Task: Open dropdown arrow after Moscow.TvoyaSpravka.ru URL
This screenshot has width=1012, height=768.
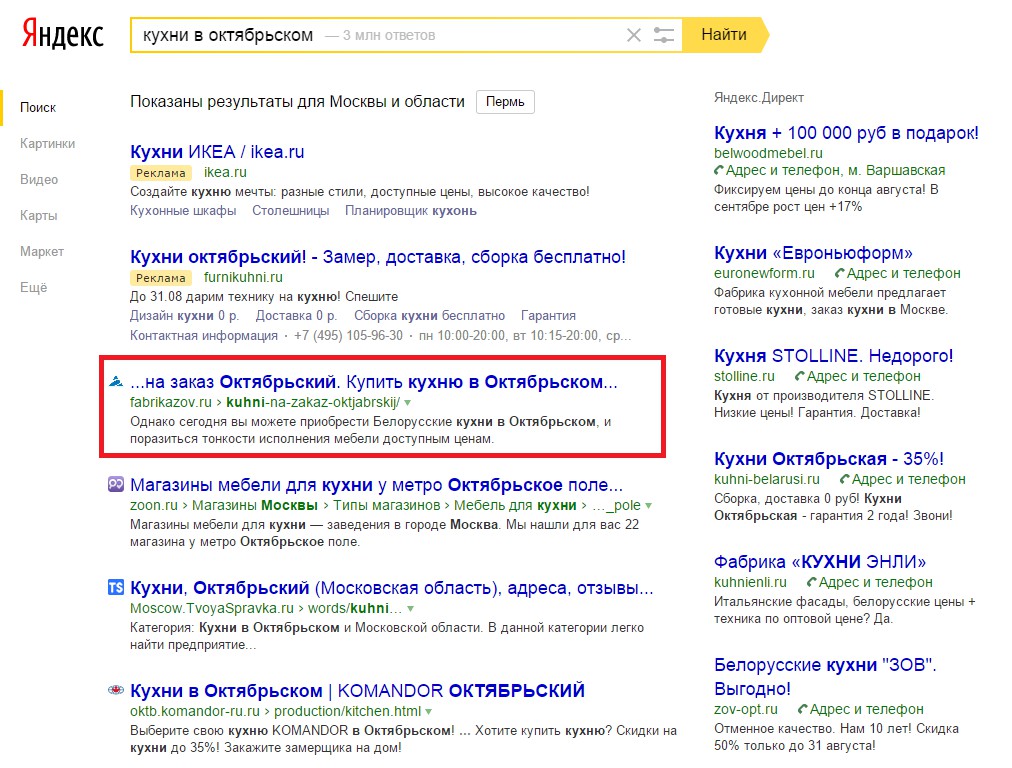Action: tap(410, 608)
